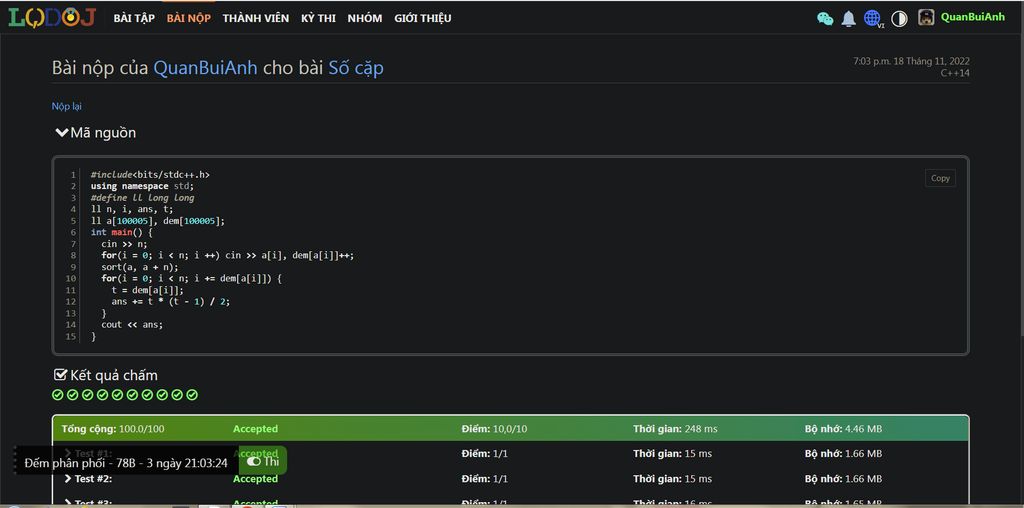1024x508 pixels.
Task: Open the Số cặp problem link
Action: [x=356, y=68]
